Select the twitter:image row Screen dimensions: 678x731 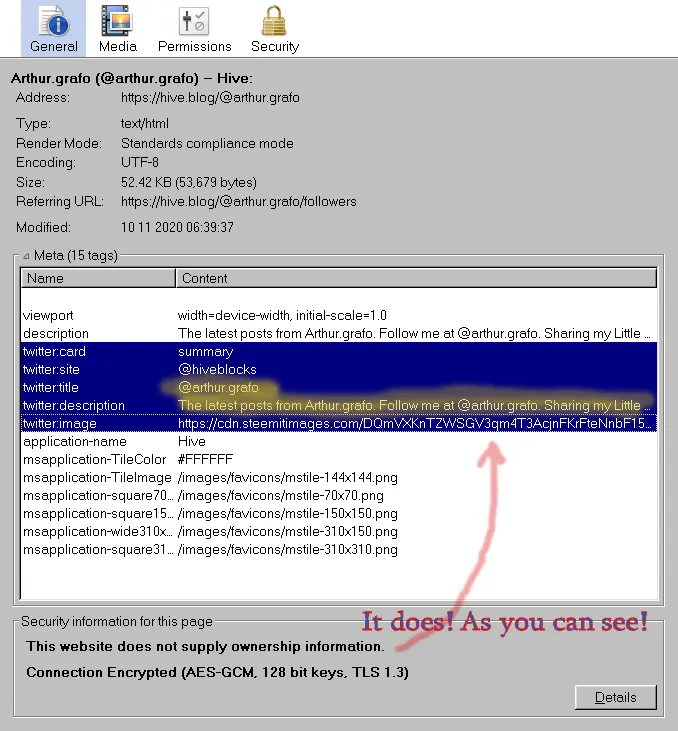pos(339,423)
